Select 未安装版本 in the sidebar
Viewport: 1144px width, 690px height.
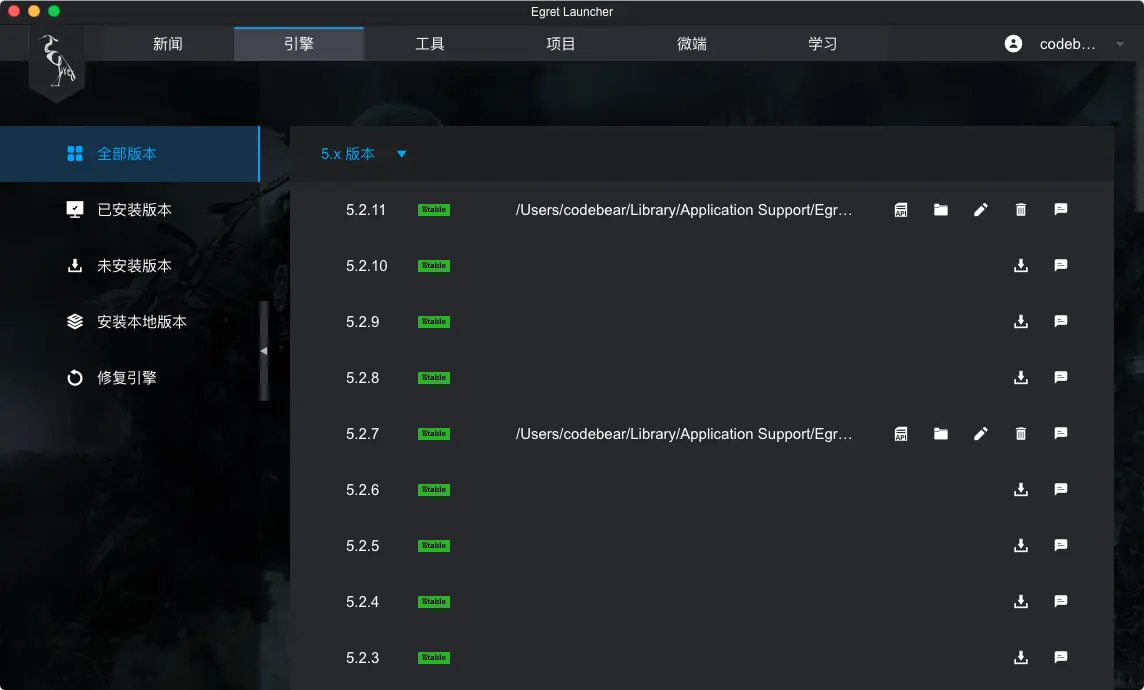pos(130,265)
